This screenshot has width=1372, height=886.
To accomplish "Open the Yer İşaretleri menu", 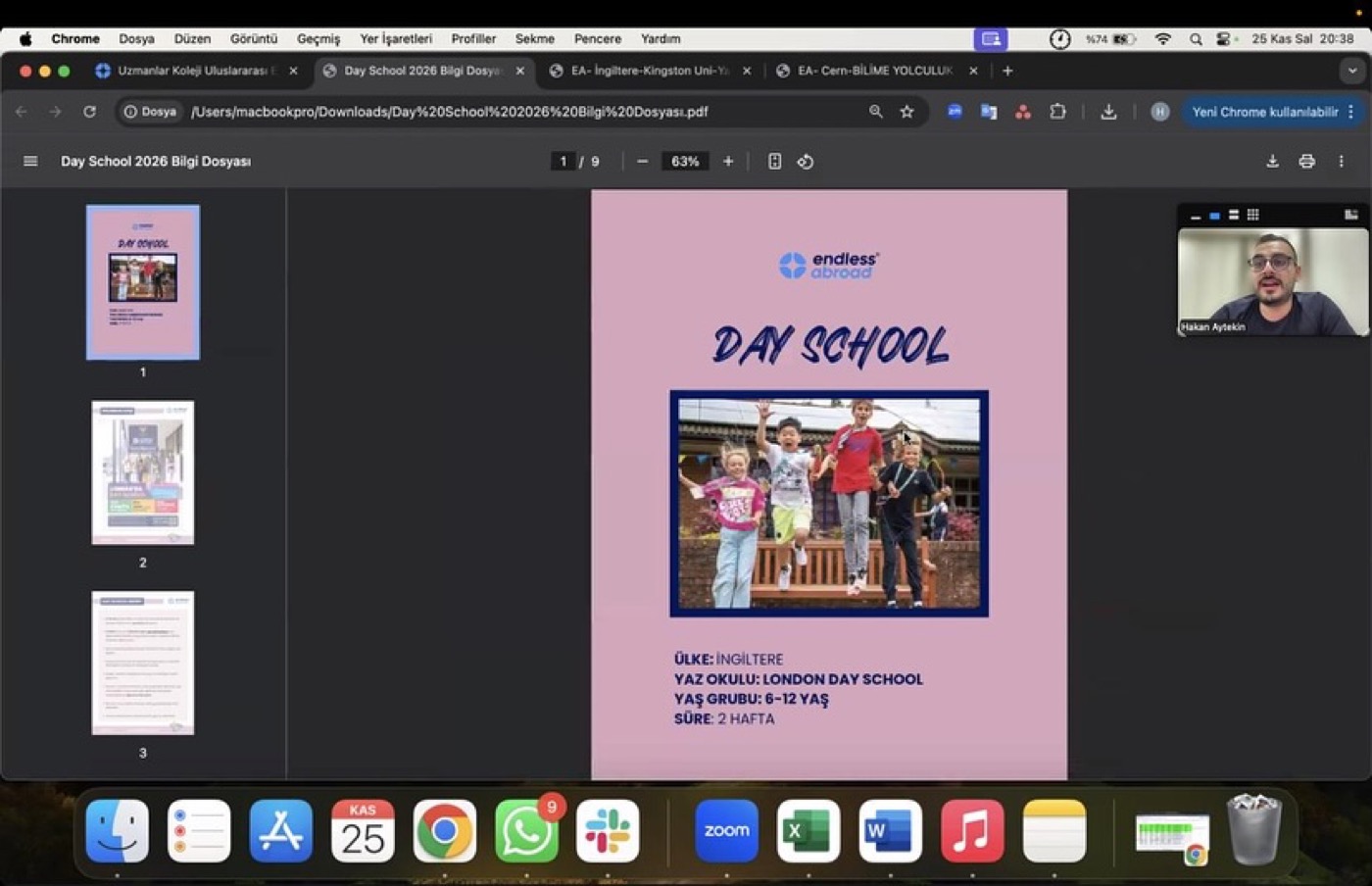I will point(396,39).
